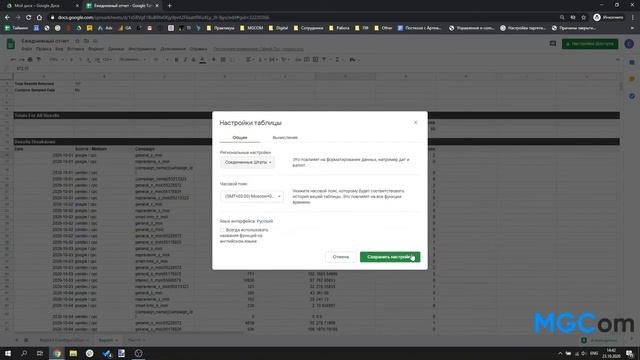
Task: Click the Отмена button
Action: [340, 257]
